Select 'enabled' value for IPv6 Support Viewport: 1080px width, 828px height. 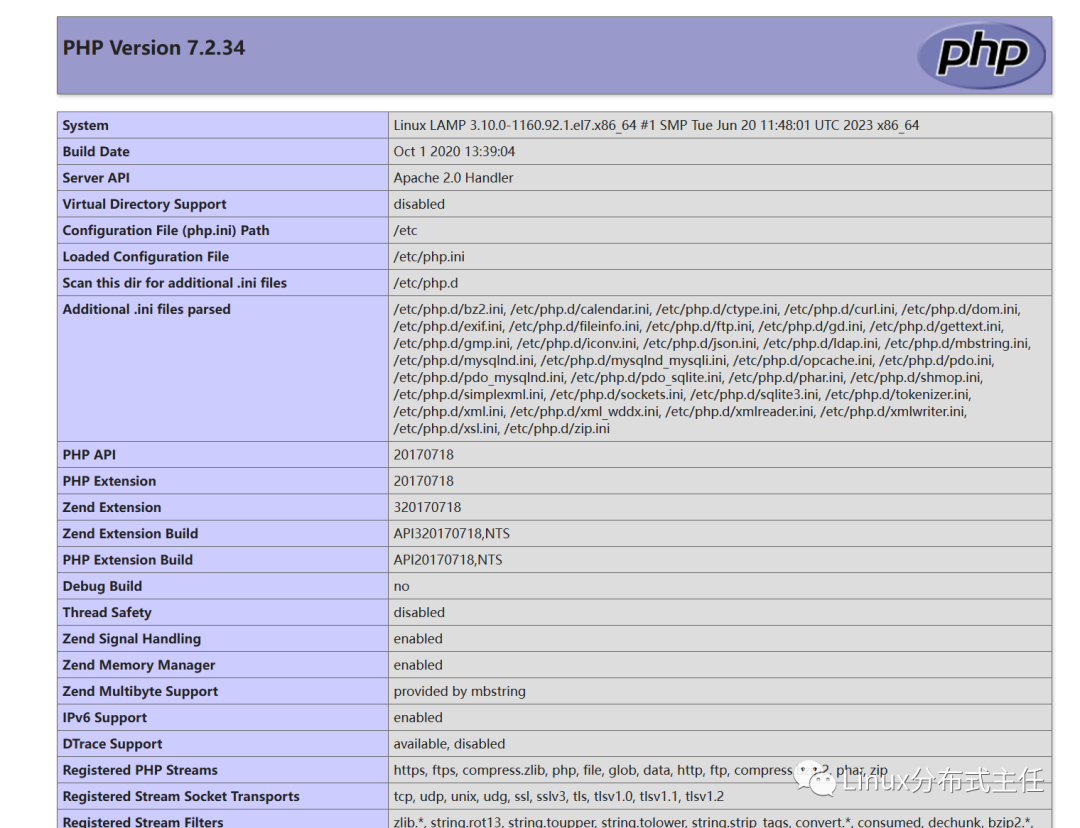pos(417,717)
